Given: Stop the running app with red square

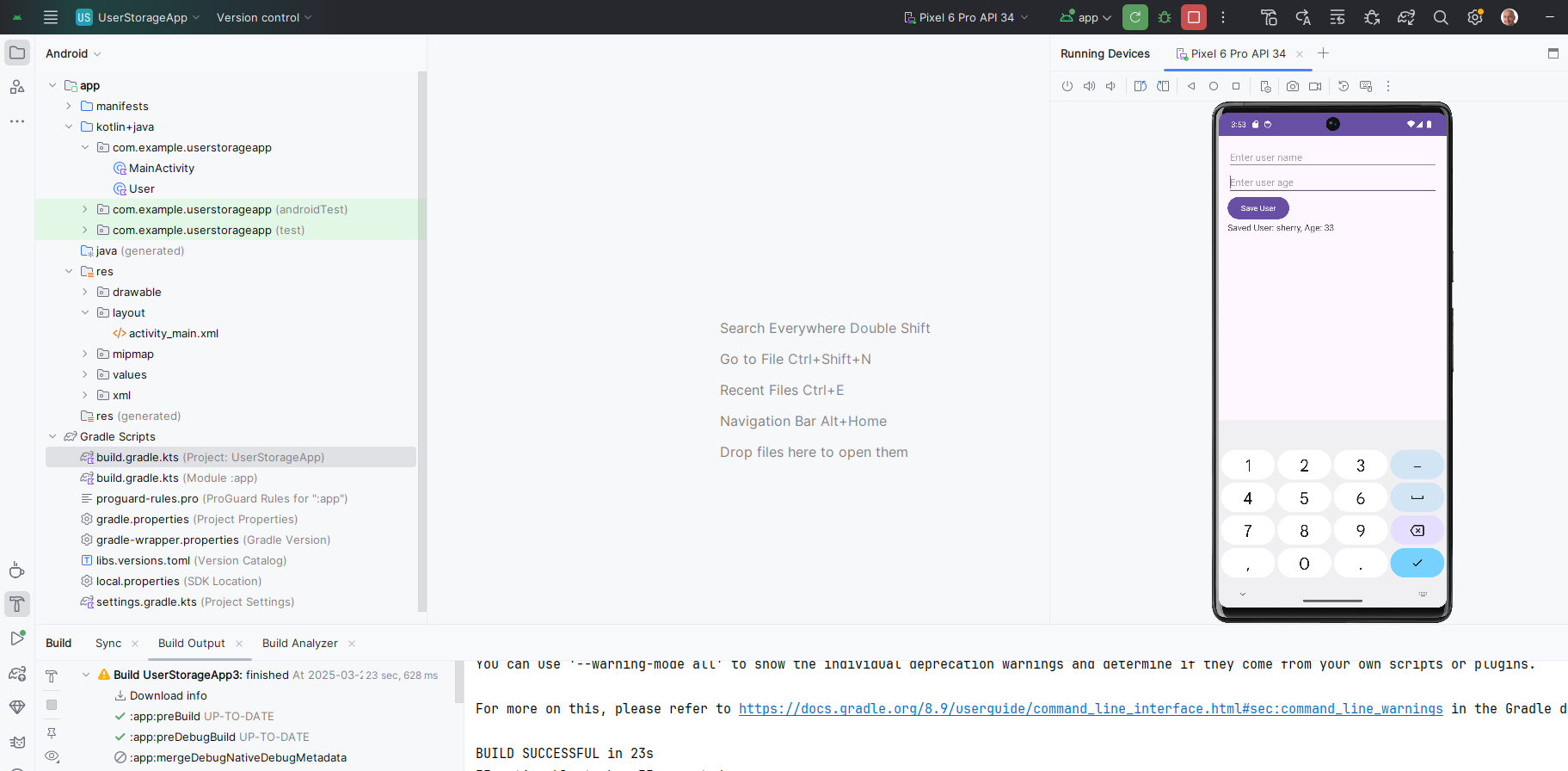Looking at the screenshot, I should pyautogui.click(x=1194, y=17).
